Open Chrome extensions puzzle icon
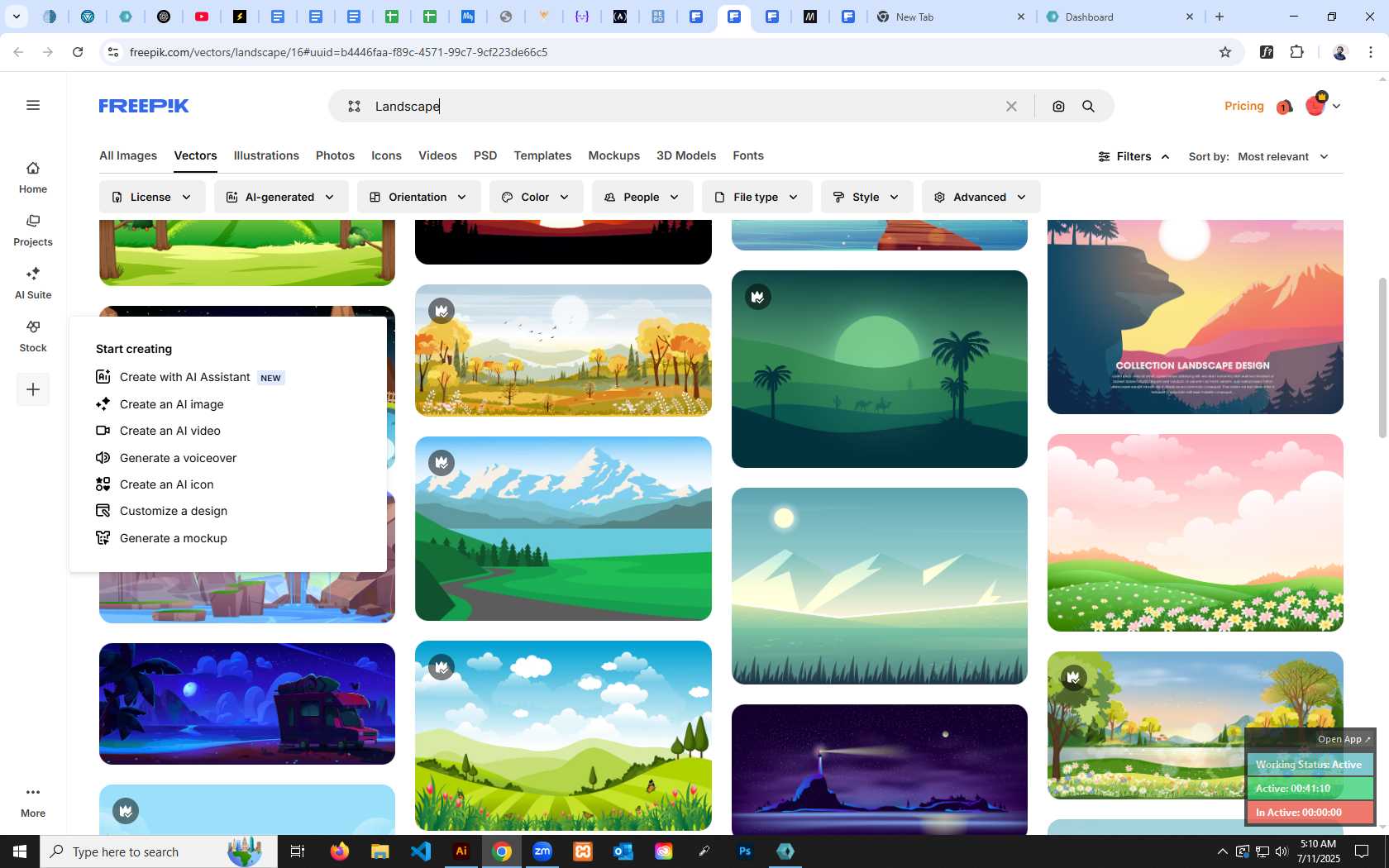 click(x=1296, y=52)
